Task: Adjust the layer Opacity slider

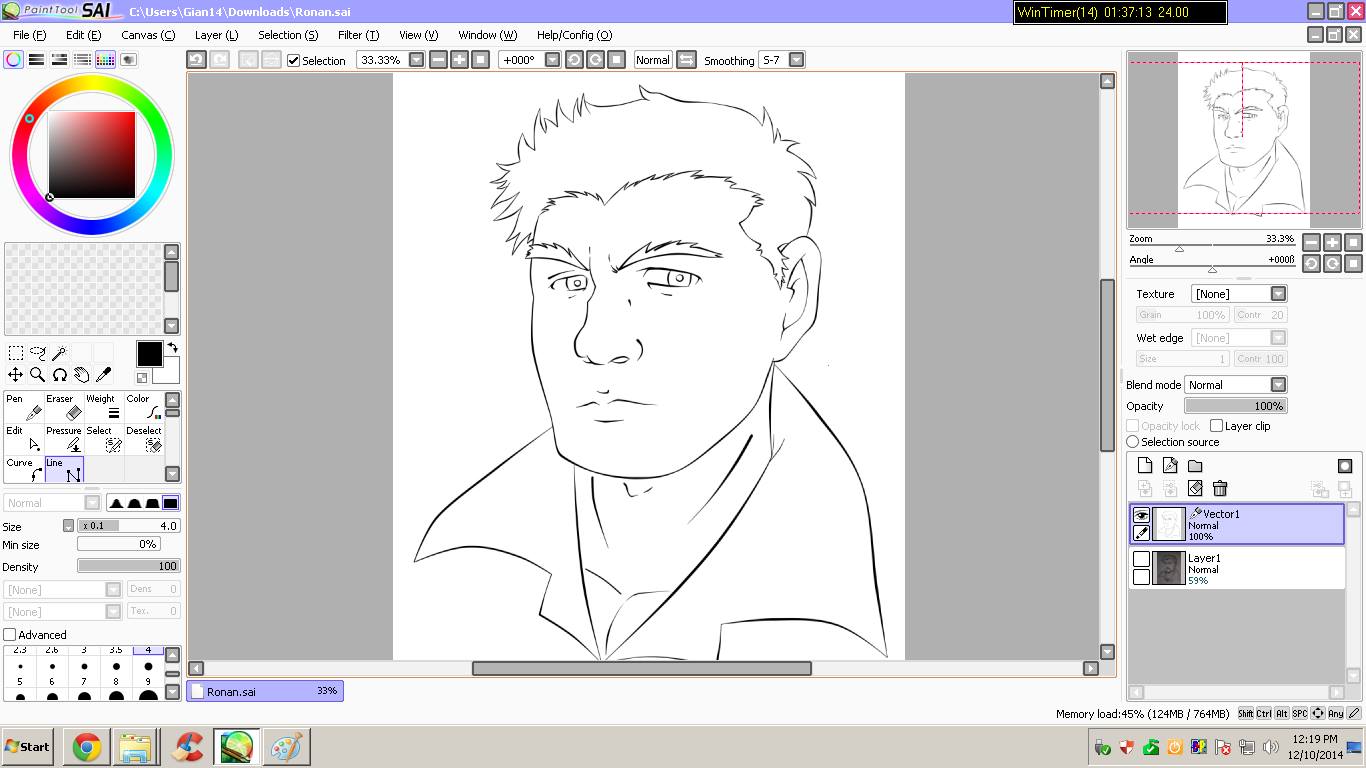Action: 1236,406
